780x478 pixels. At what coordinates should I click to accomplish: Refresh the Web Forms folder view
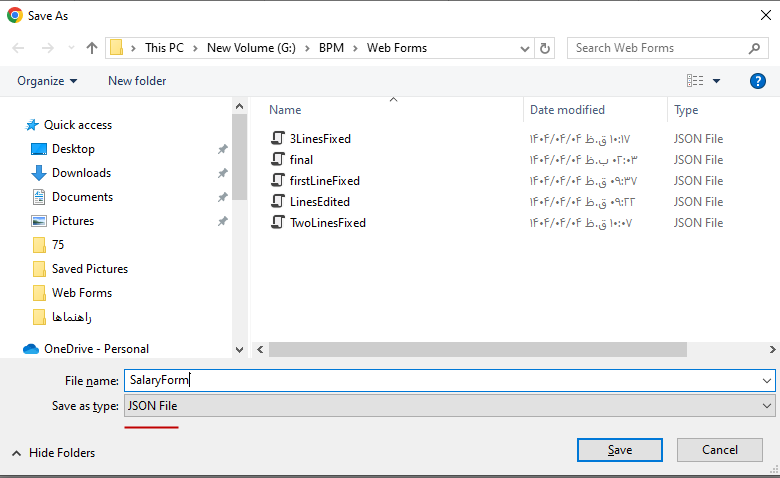tap(545, 48)
